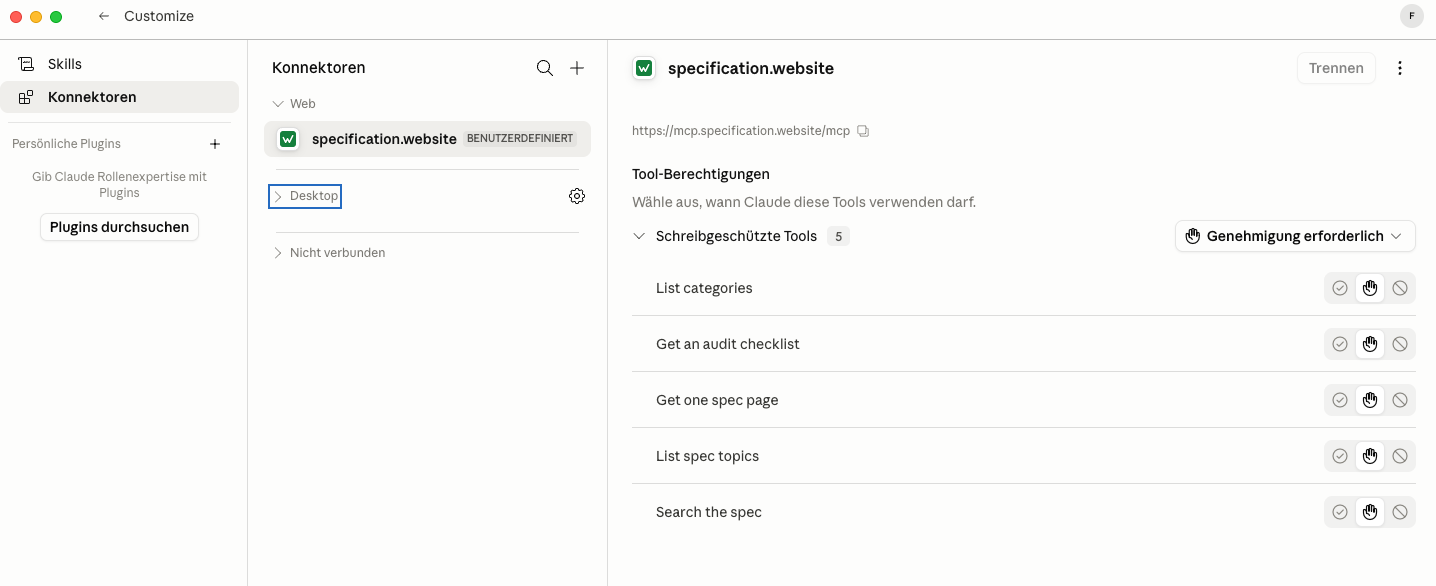Click the green macOS maximize button
Viewport: 1436px width, 586px height.
(56, 17)
